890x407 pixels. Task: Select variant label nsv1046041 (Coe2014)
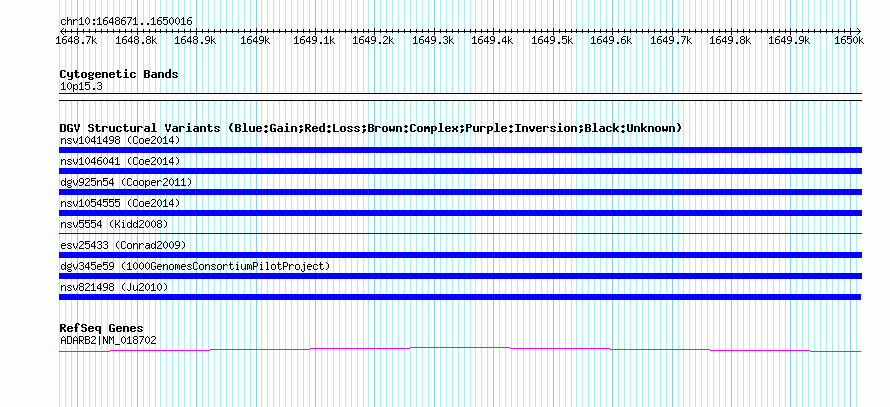(x=120, y=161)
